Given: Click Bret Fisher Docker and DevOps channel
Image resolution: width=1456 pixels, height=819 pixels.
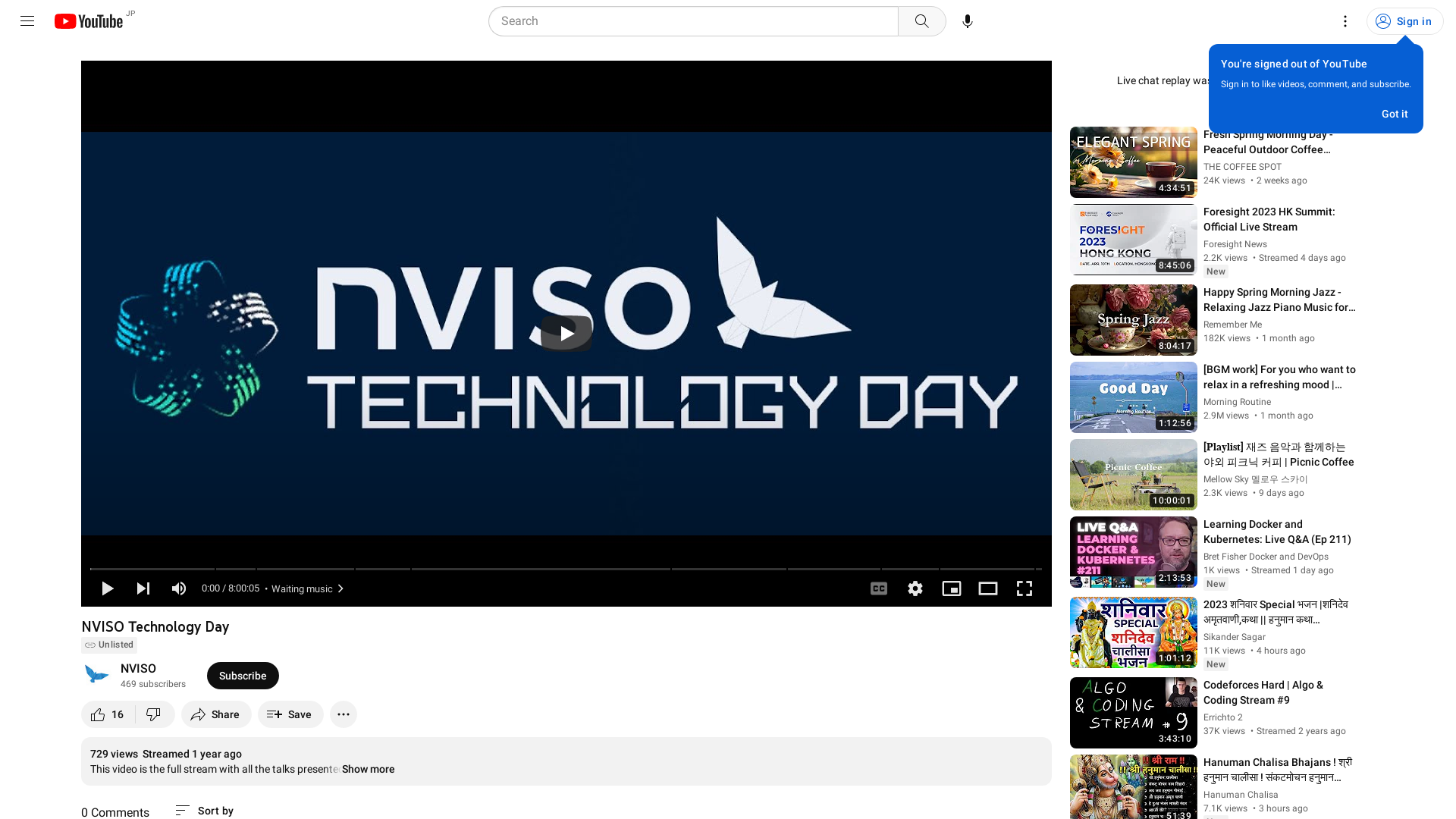Looking at the screenshot, I should (x=1266, y=557).
